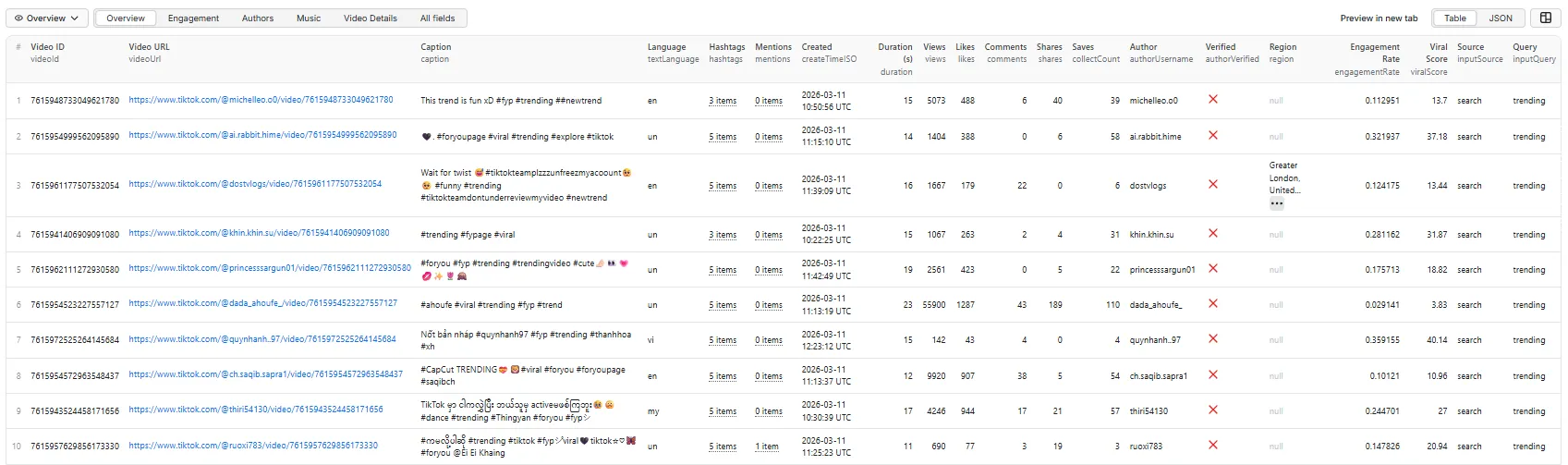1568x465 pixels.
Task: Click the red X verified mark for michelleo.o0
Action: pyautogui.click(x=1213, y=99)
